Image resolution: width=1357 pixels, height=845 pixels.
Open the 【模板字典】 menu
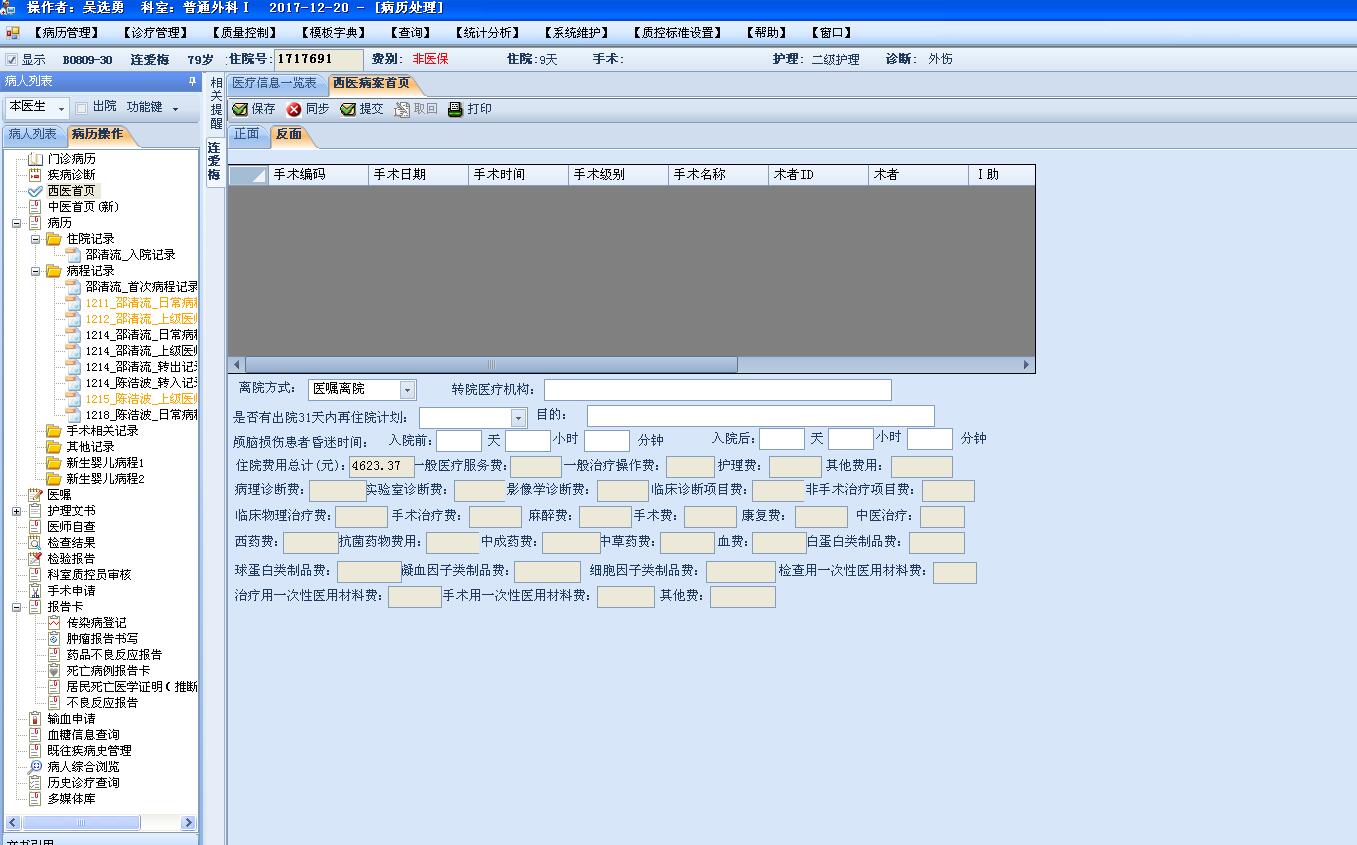pyautogui.click(x=334, y=33)
